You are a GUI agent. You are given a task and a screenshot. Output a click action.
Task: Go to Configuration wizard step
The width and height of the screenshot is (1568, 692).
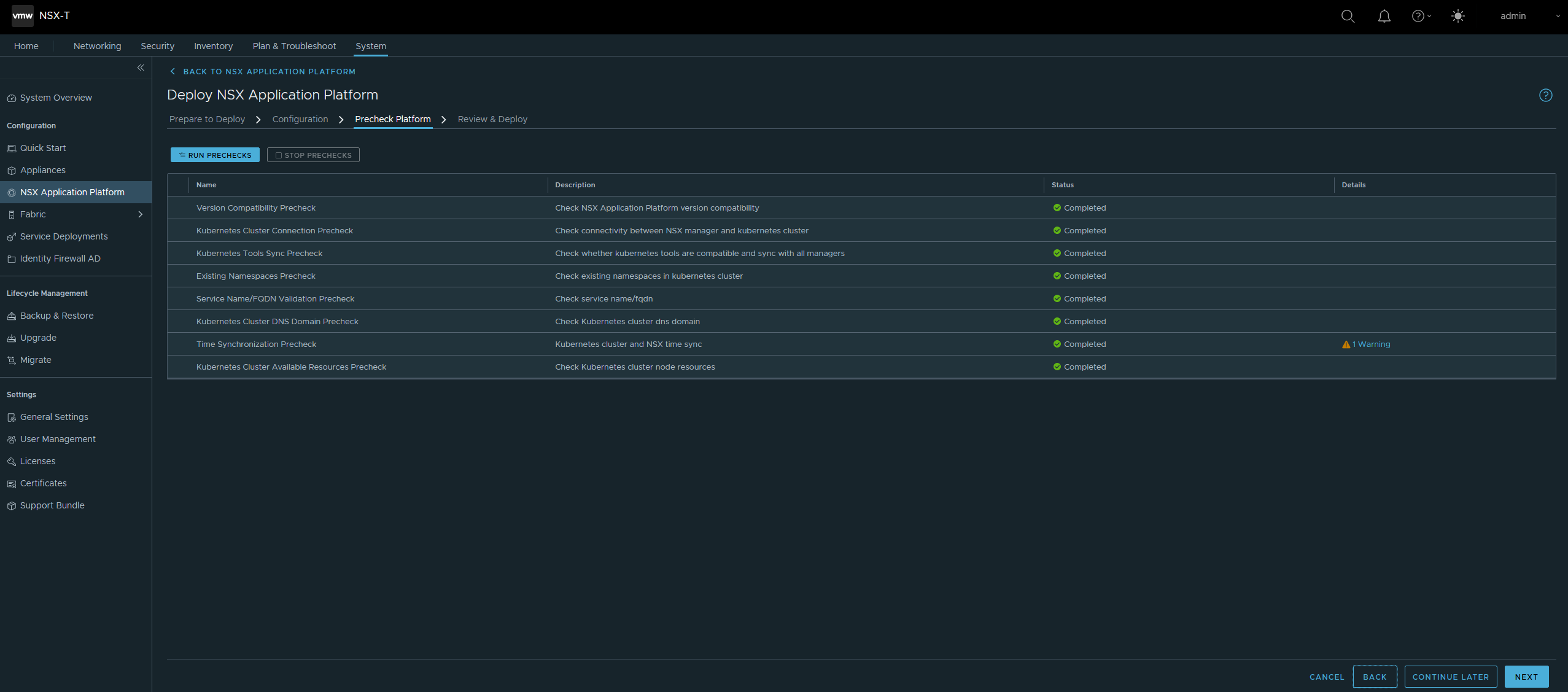click(300, 119)
